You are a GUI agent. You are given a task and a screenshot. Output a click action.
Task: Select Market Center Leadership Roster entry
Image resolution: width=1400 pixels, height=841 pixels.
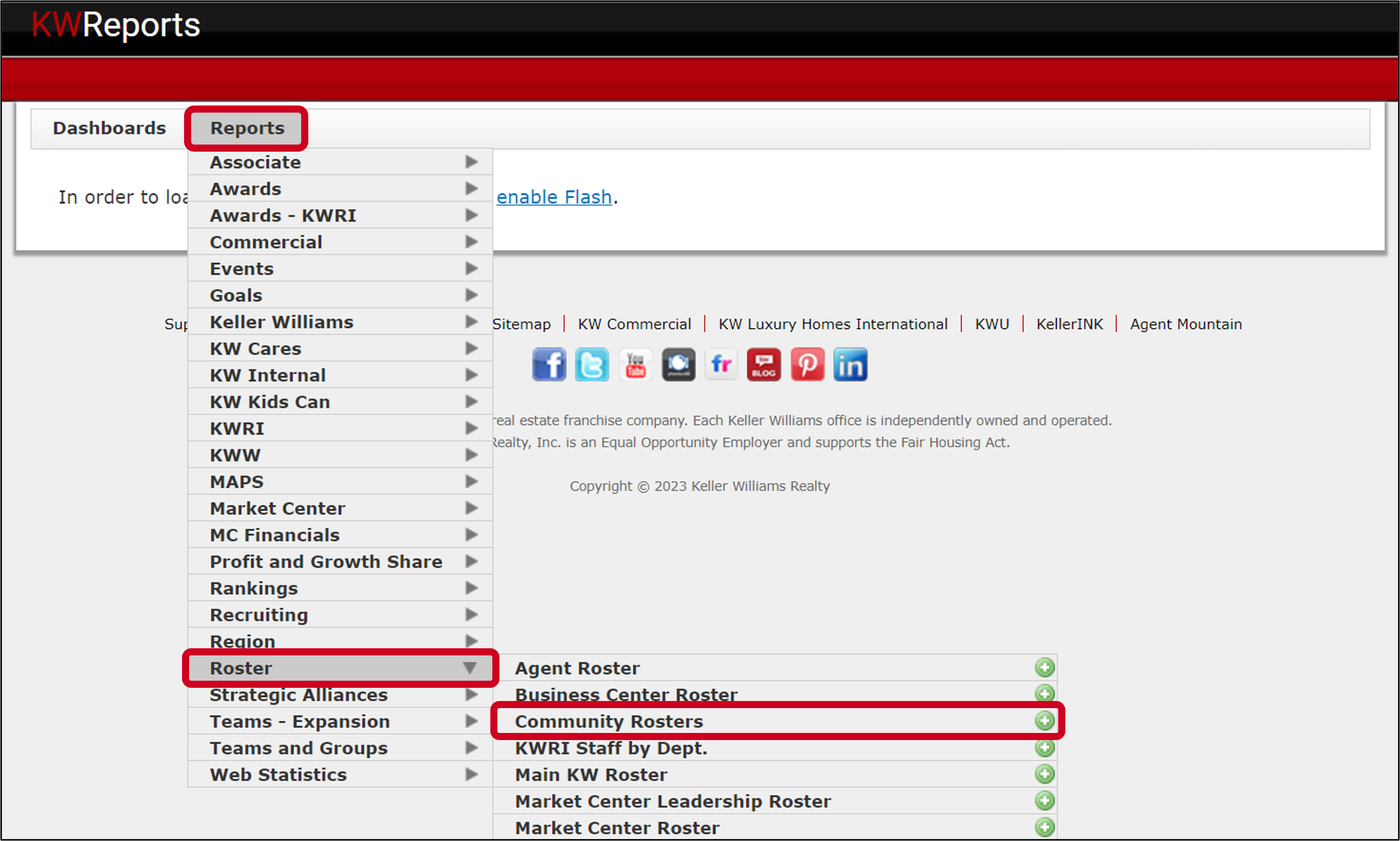[x=775, y=801]
